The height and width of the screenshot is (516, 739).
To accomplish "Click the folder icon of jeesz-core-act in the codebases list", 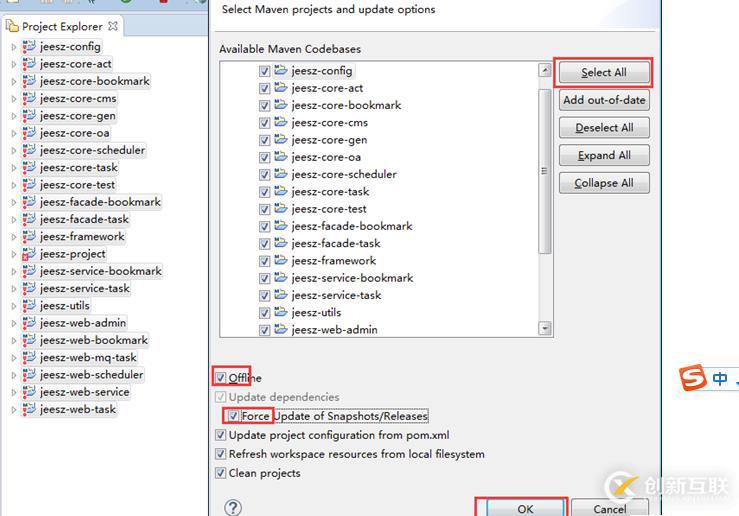I will [281, 88].
